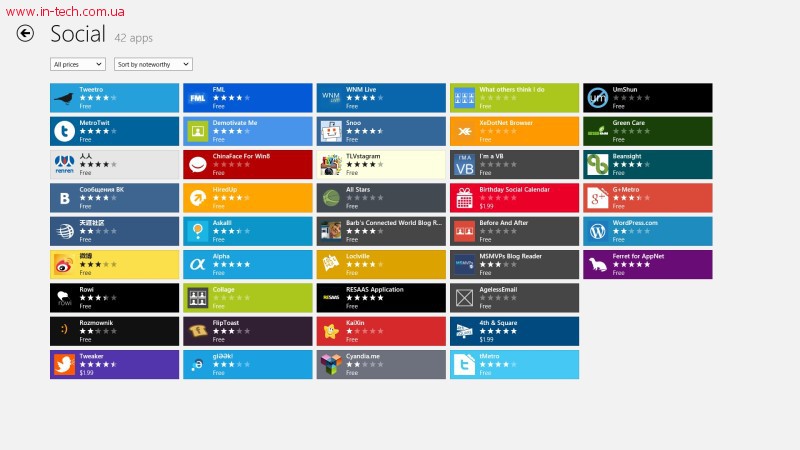Open the WNM Live icon
This screenshot has width=800, height=450.
pos(331,98)
